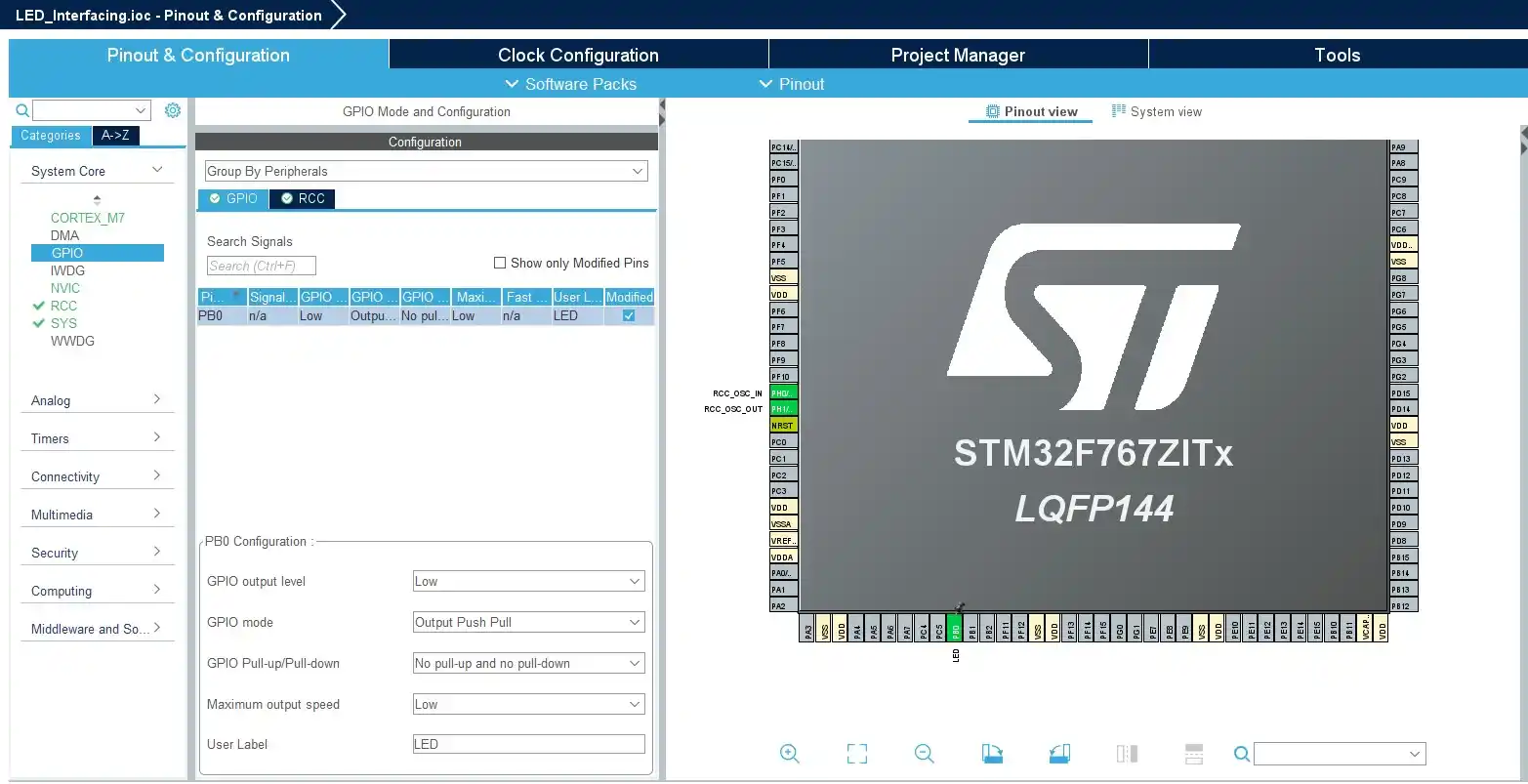
Task: Click the PA9 pin on the chip
Action: 1404,147
